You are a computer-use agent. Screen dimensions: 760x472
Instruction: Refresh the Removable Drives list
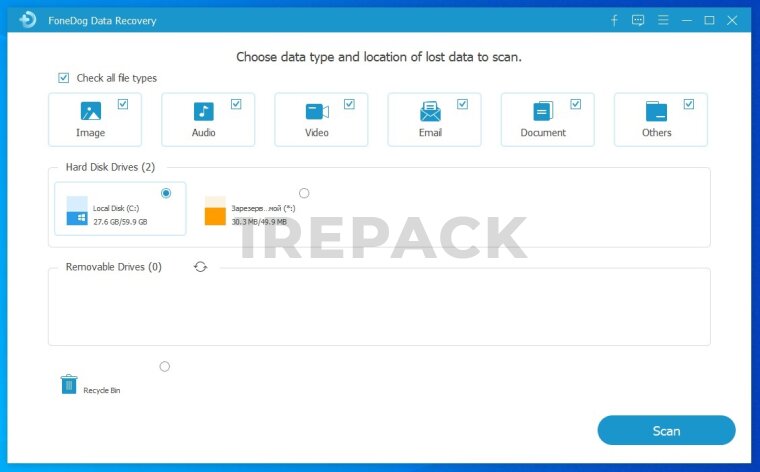tap(200, 267)
